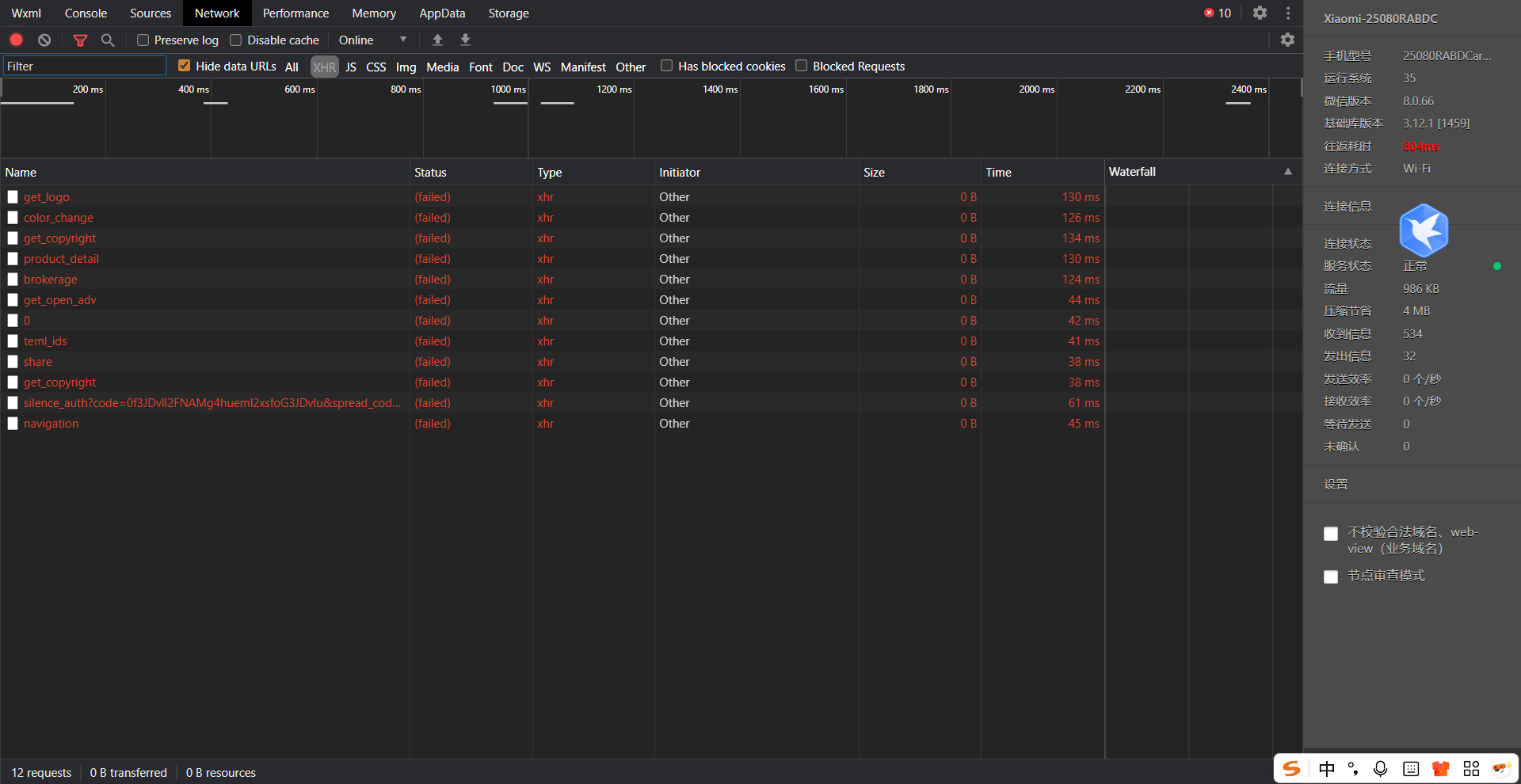Screen dimensions: 1521x784
Task: Toggle the red filter funnel icon
Action: [x=80, y=40]
